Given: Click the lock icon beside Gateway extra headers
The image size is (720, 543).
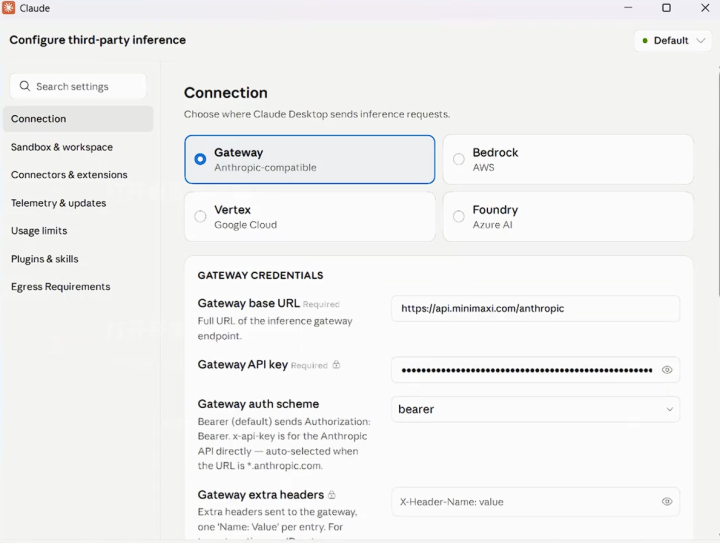Looking at the screenshot, I should click(332, 495).
